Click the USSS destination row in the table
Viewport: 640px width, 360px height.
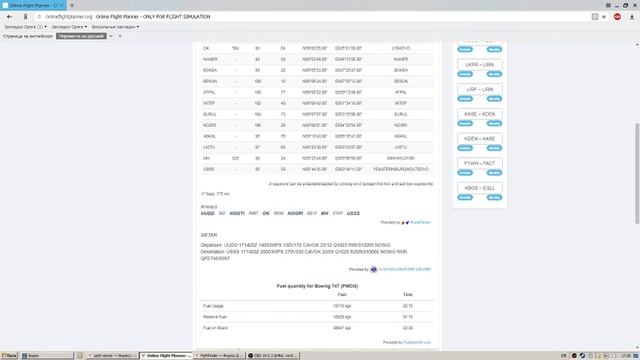317,169
